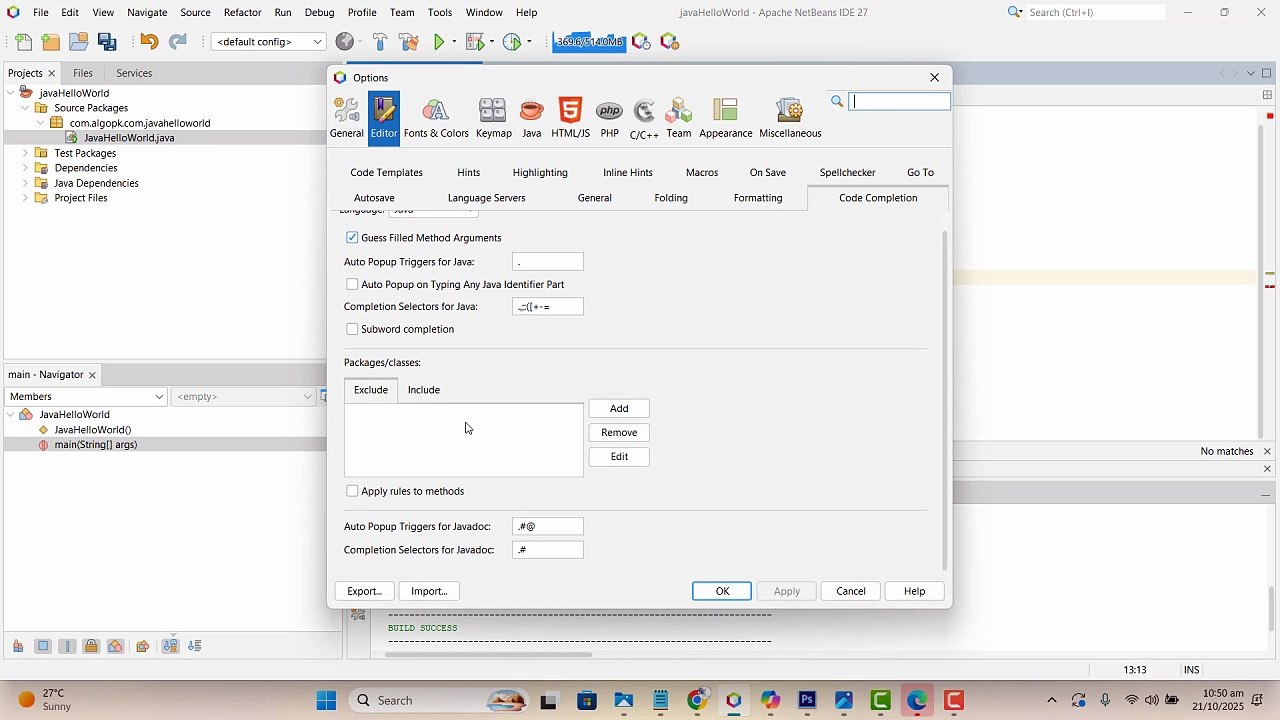Click the Open Project folder icon
The height and width of the screenshot is (720, 1280).
79,42
